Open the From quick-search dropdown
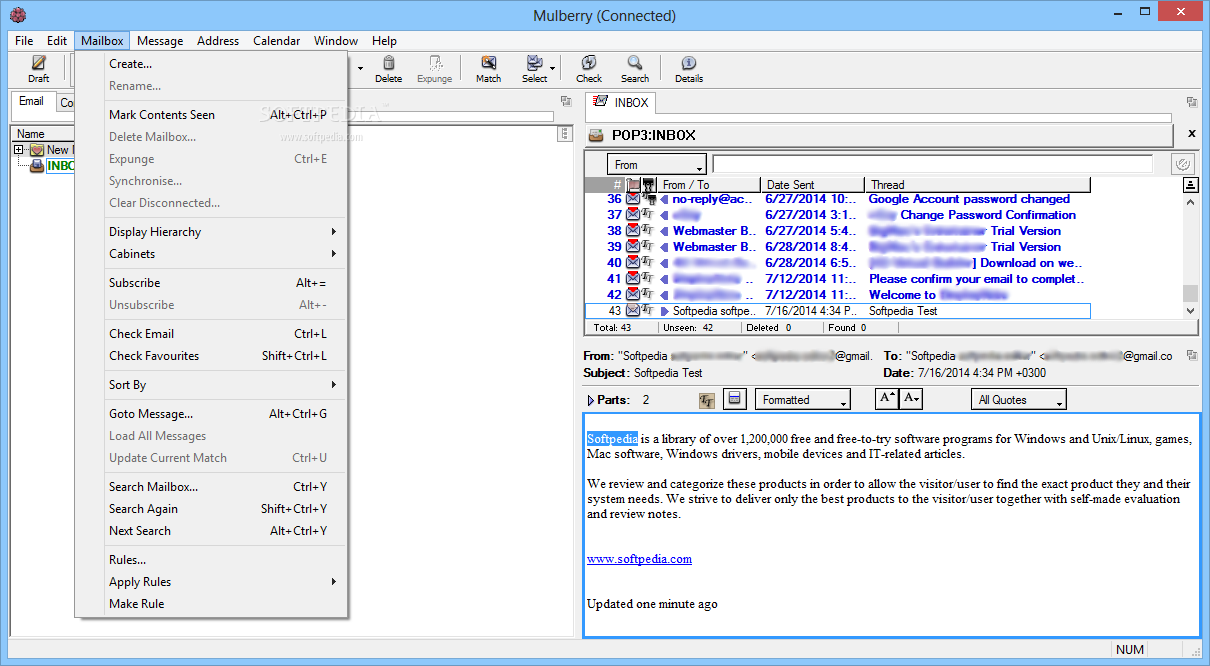Image resolution: width=1210 pixels, height=666 pixels. (657, 165)
